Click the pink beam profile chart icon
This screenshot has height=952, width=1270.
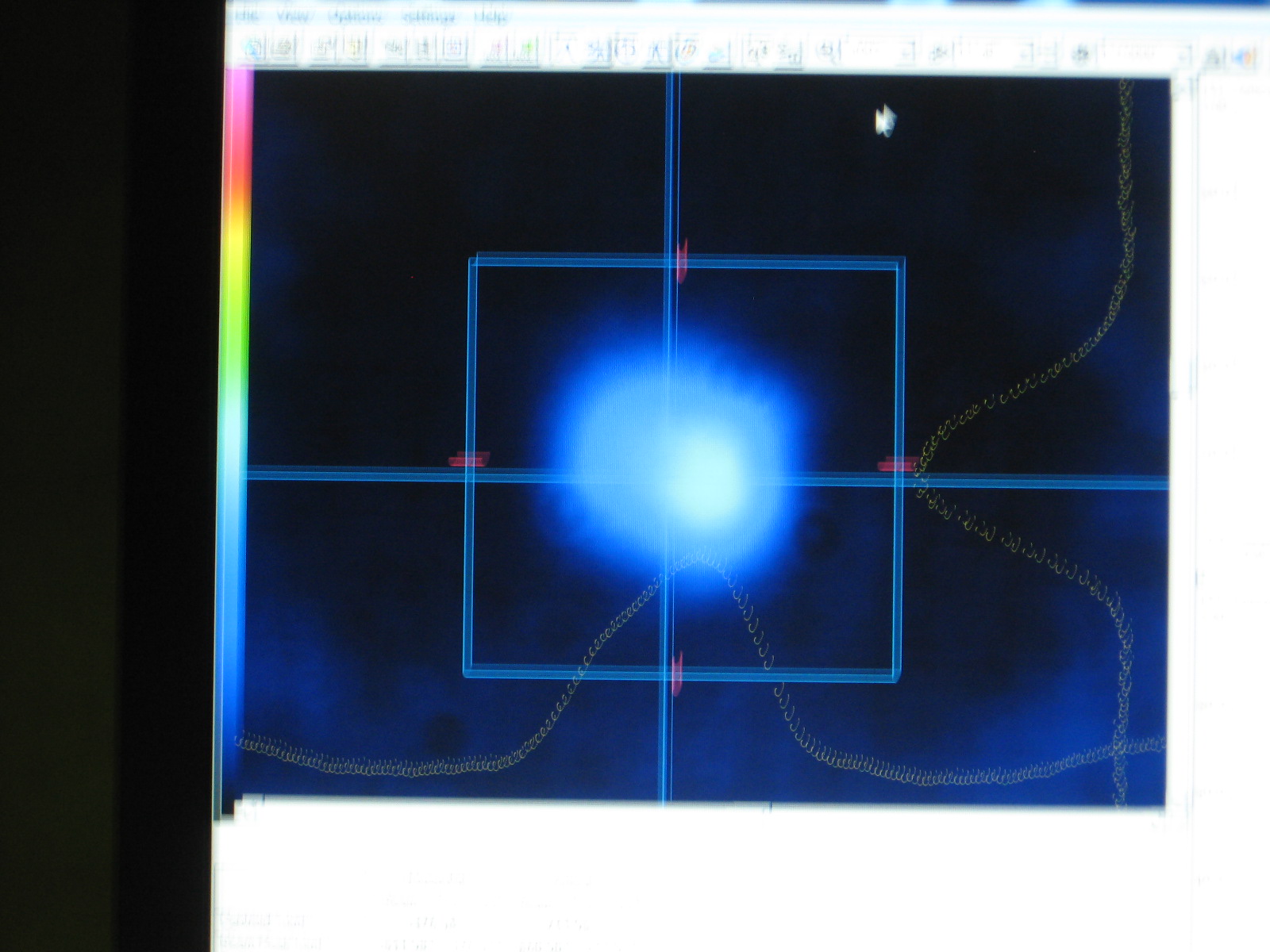pos(495,52)
